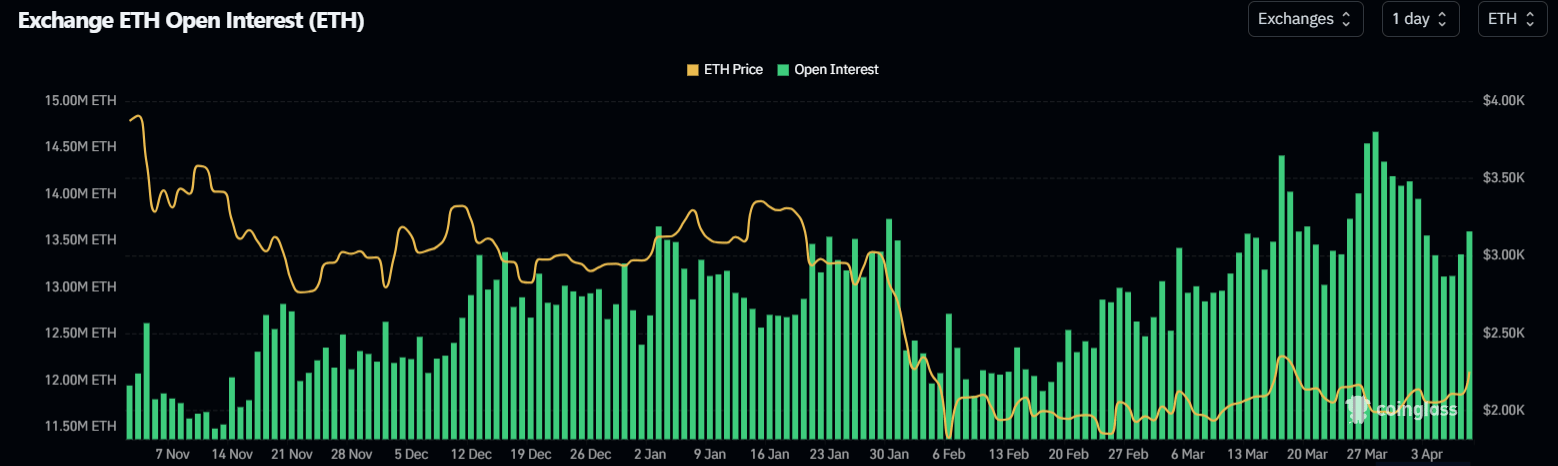
Task: Click the 13 Mar date label
Action: (x=1247, y=454)
